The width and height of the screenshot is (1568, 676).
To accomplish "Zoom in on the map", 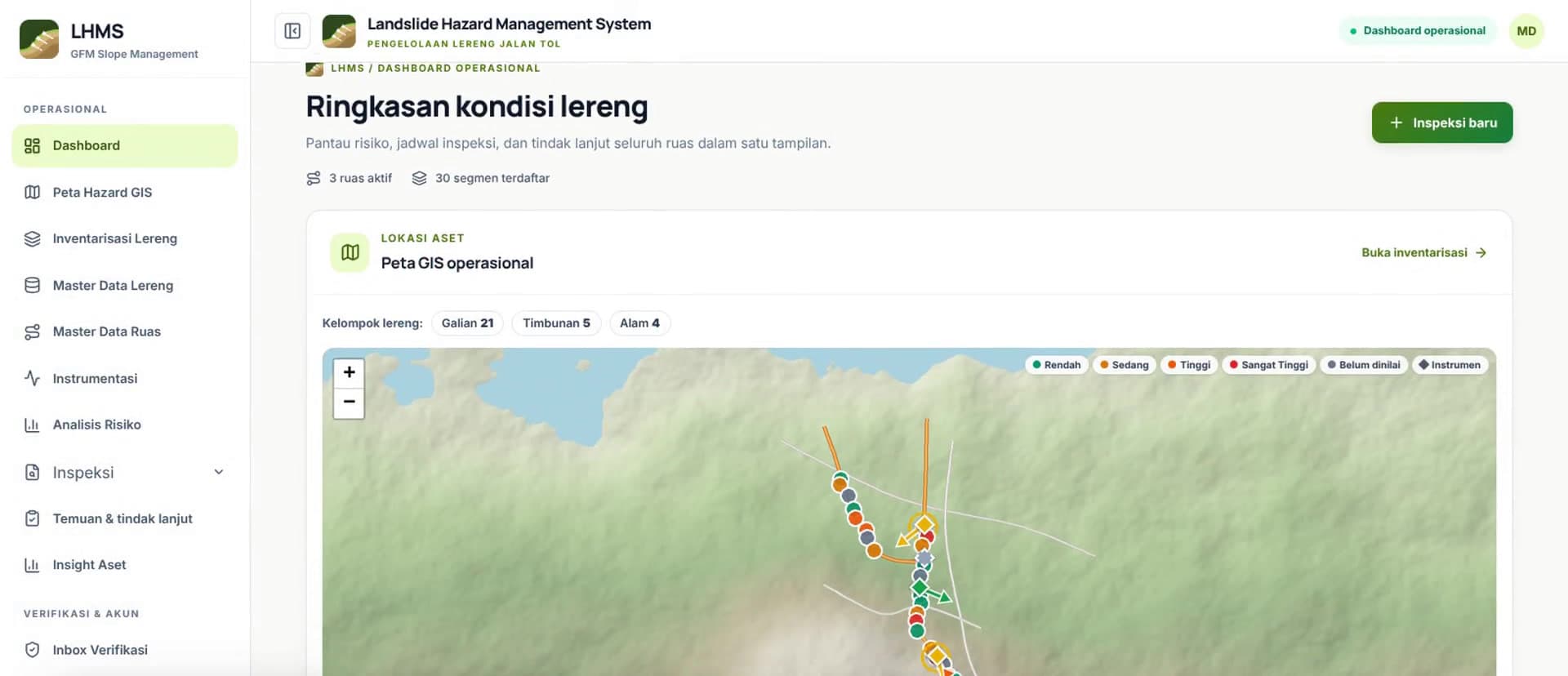I will tap(349, 372).
